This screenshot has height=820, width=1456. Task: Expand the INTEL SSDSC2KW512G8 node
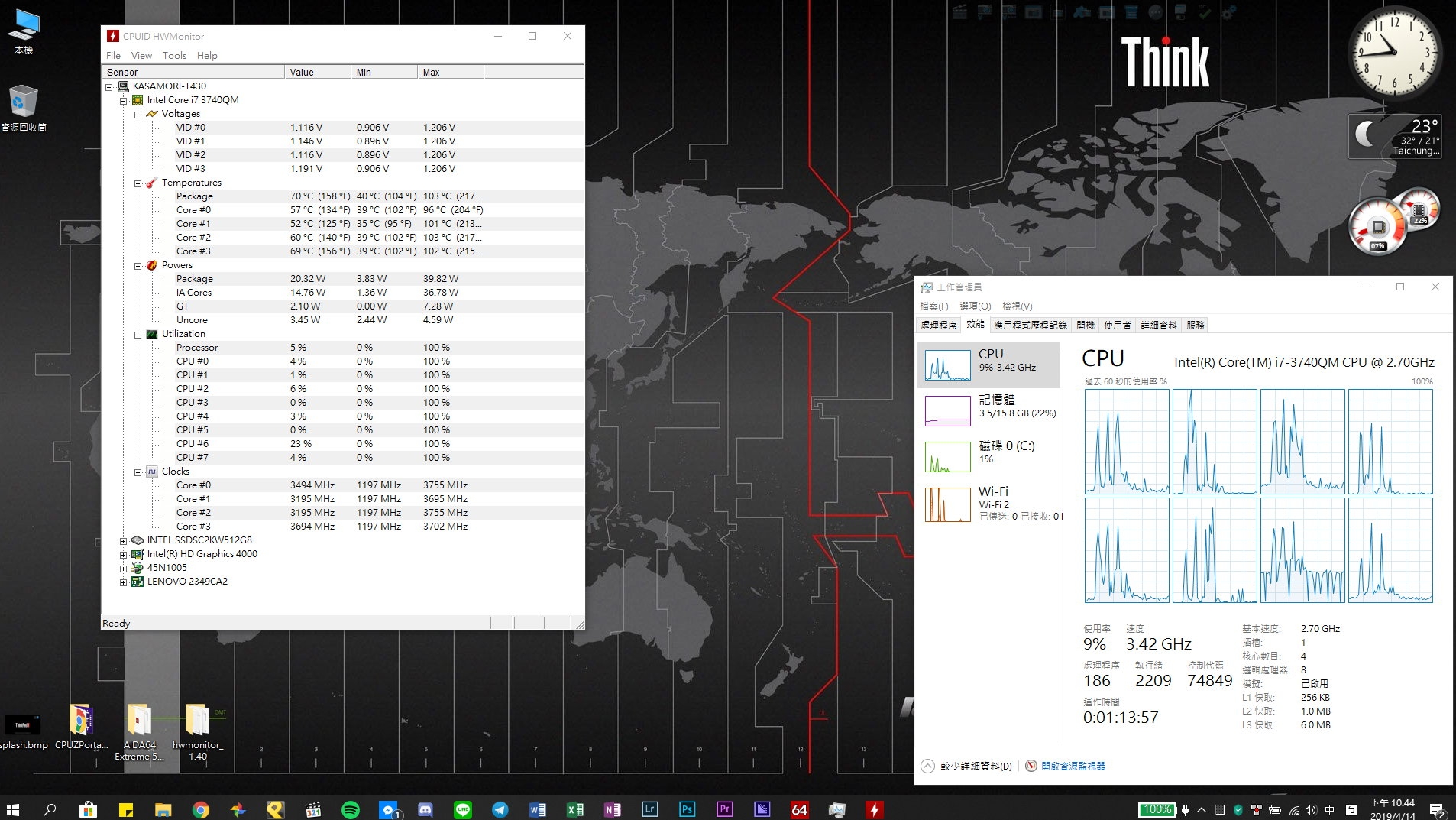point(124,540)
